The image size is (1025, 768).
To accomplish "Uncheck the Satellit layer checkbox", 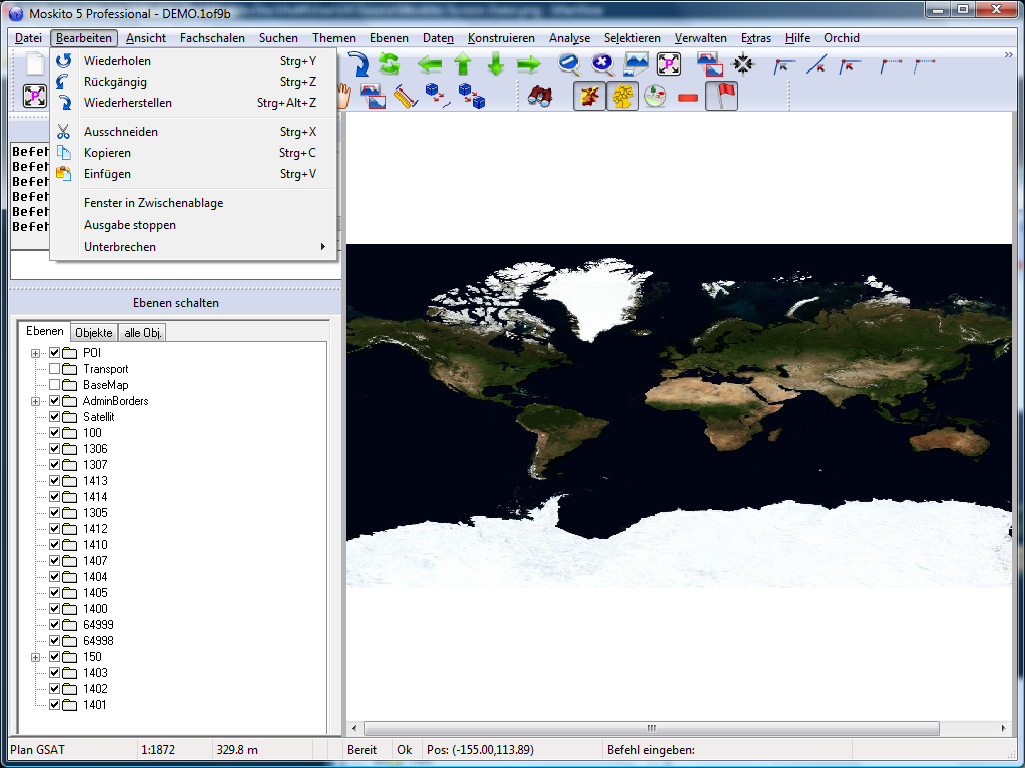I will (55, 417).
